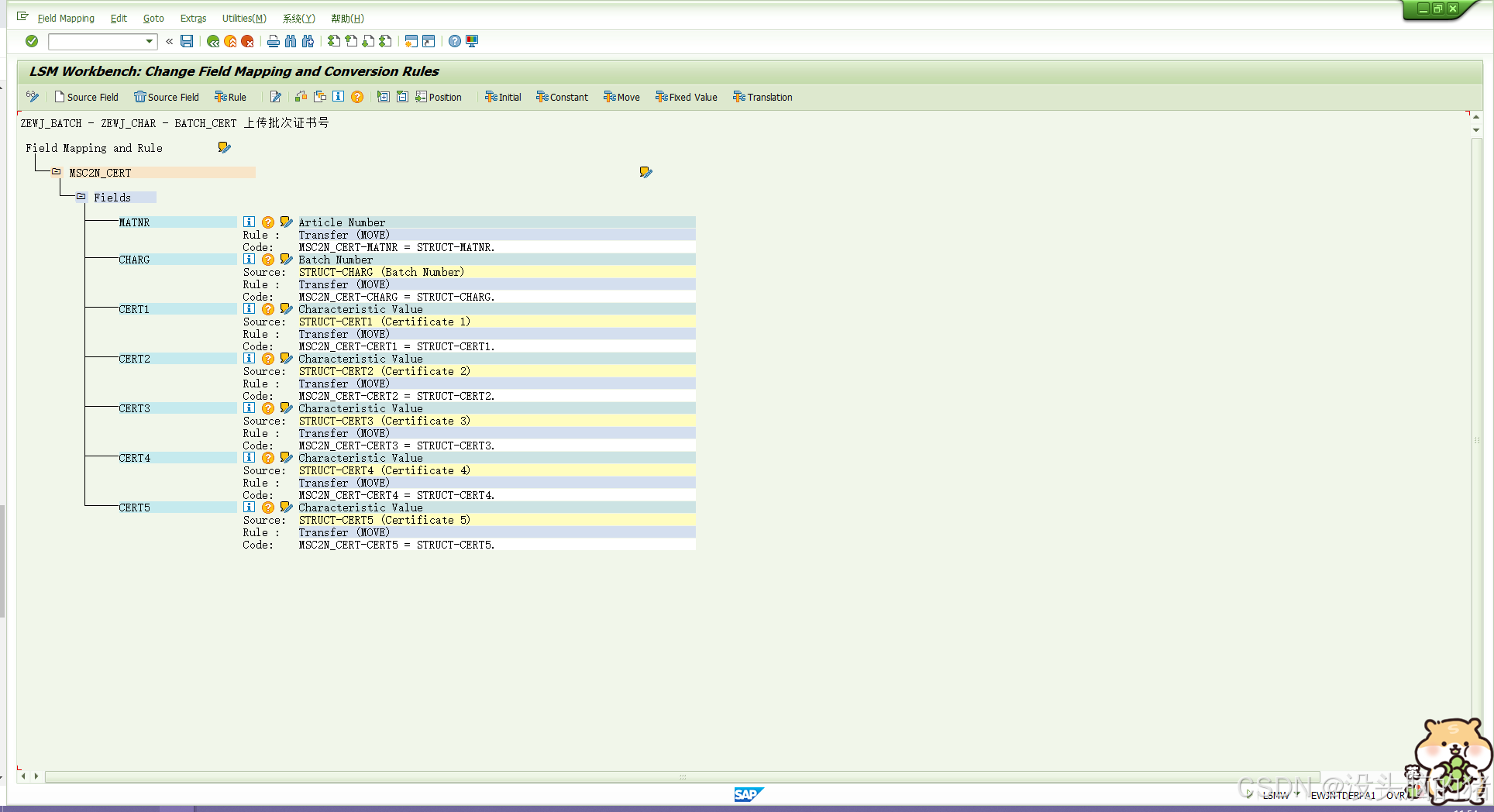The image size is (1494, 812).
Task: Click the Rule button
Action: point(230,97)
